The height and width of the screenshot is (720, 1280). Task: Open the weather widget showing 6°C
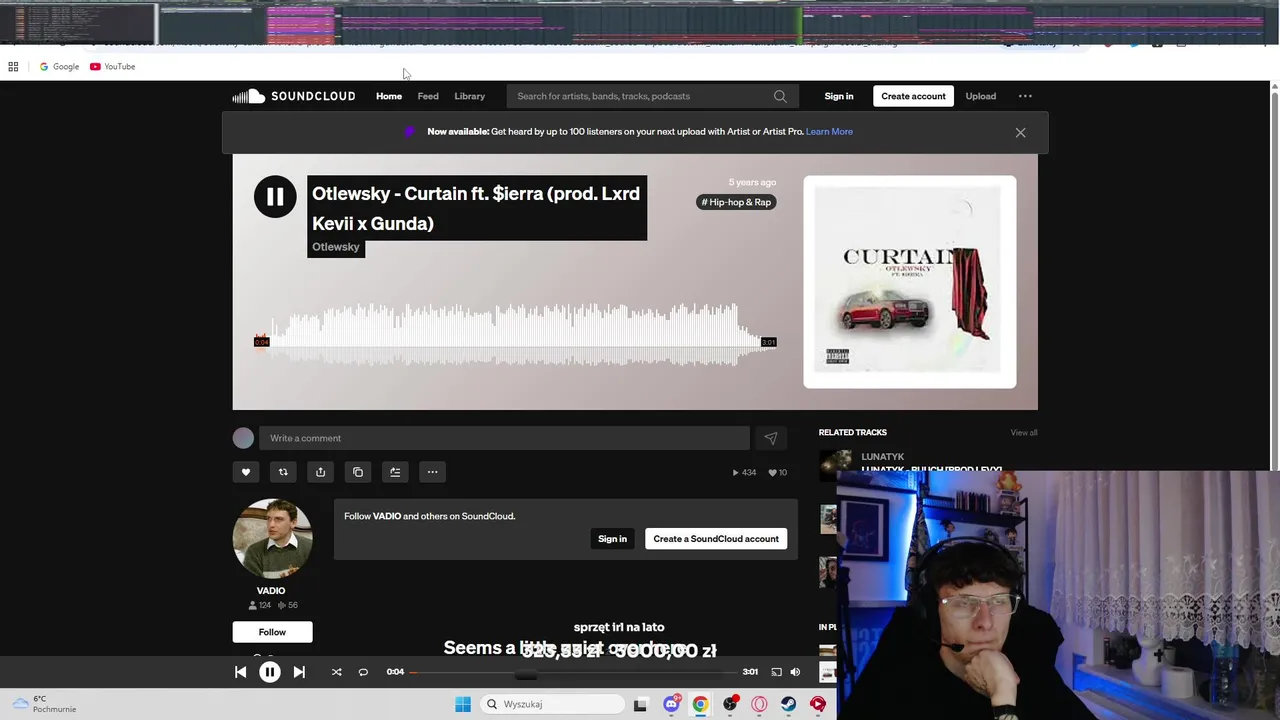click(44, 704)
